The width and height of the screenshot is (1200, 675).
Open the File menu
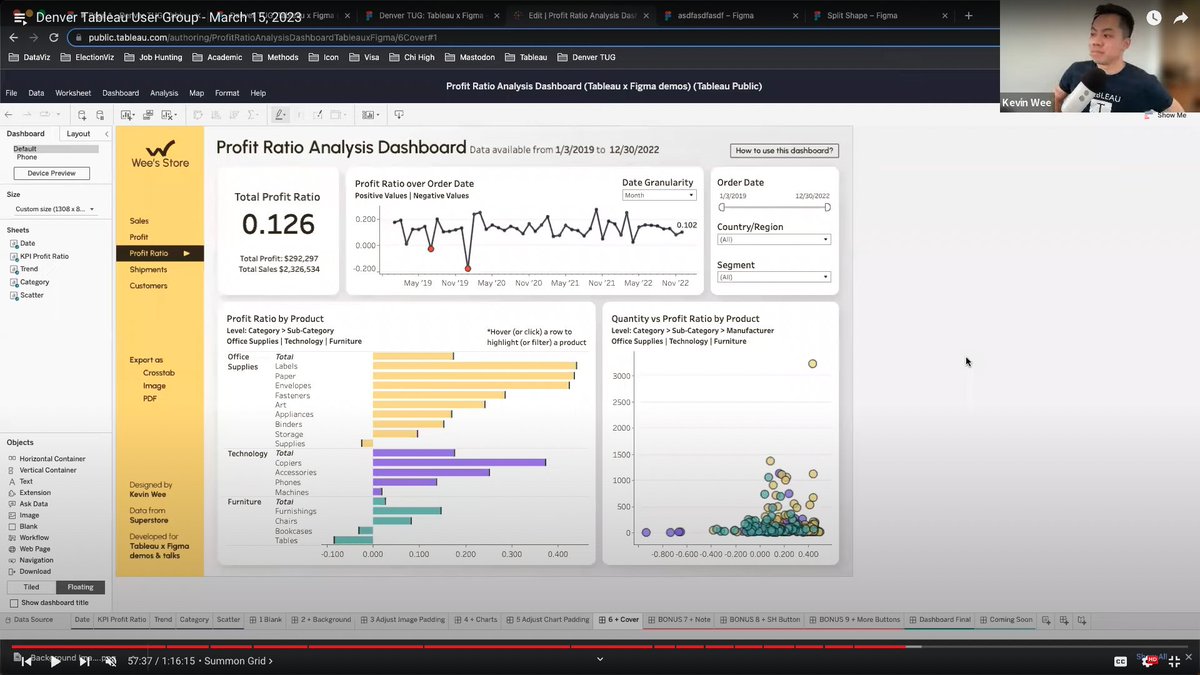tap(11, 93)
